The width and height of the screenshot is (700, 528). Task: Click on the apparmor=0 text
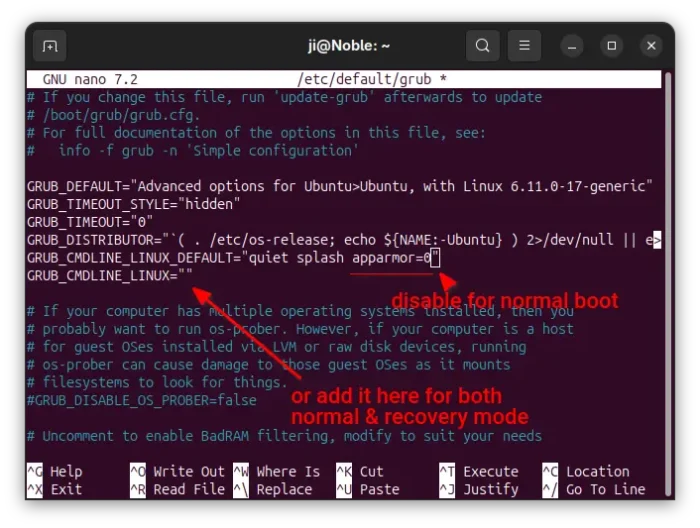tap(394, 258)
